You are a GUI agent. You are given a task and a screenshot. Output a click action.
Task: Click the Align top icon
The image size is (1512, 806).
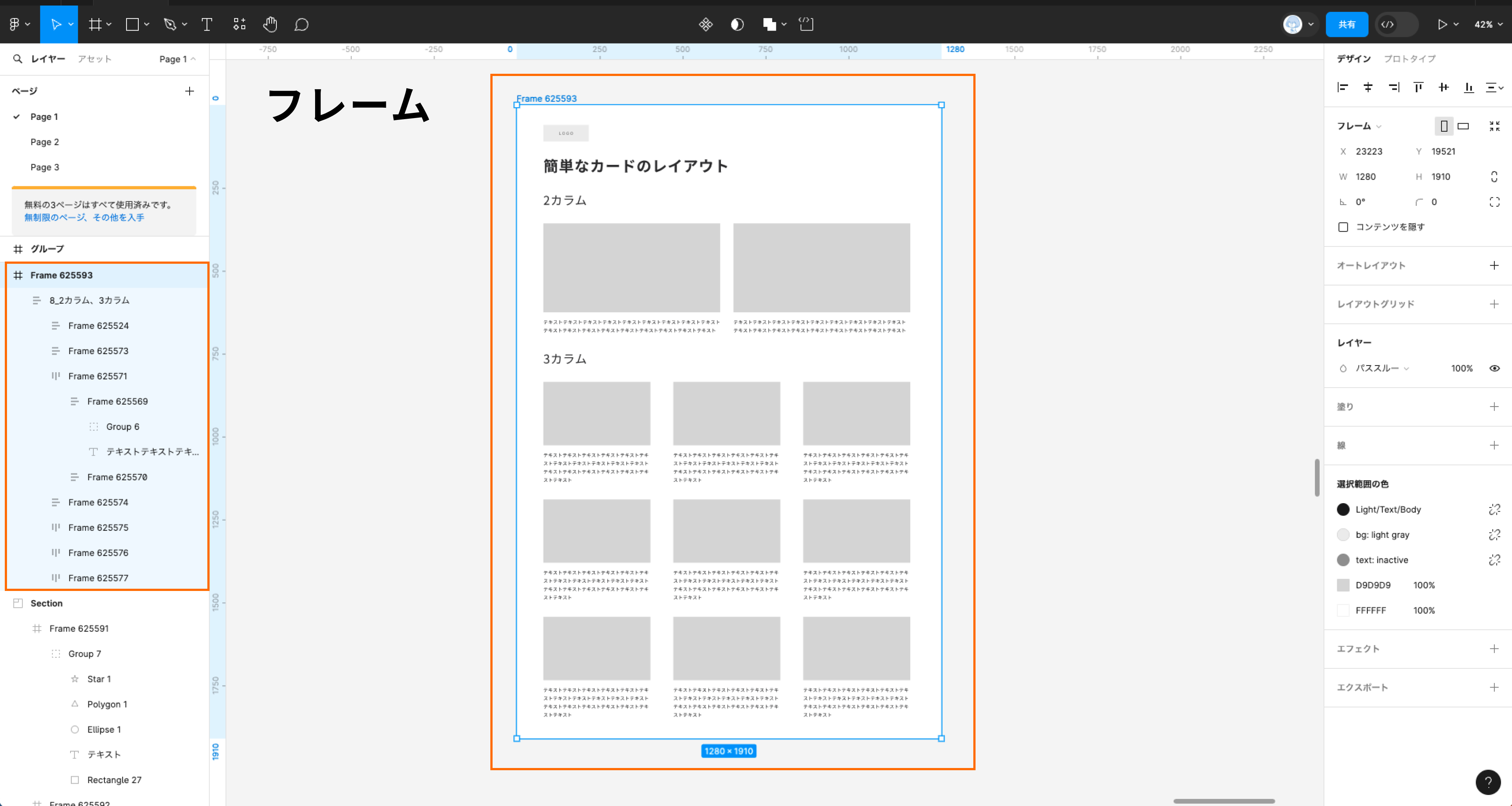(1418, 87)
